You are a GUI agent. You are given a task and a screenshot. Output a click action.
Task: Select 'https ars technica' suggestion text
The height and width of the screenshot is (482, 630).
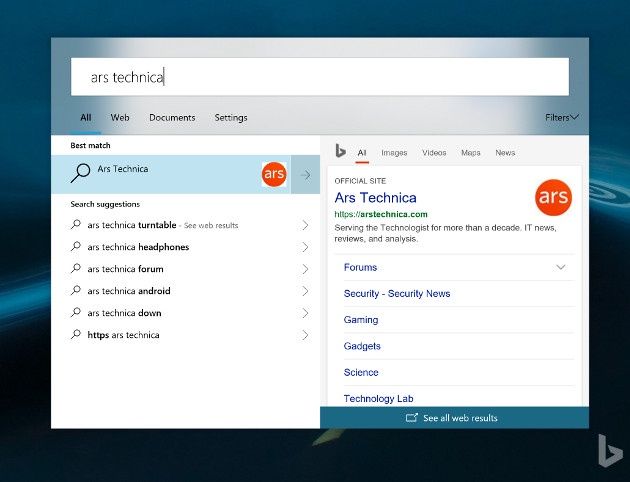(x=123, y=335)
